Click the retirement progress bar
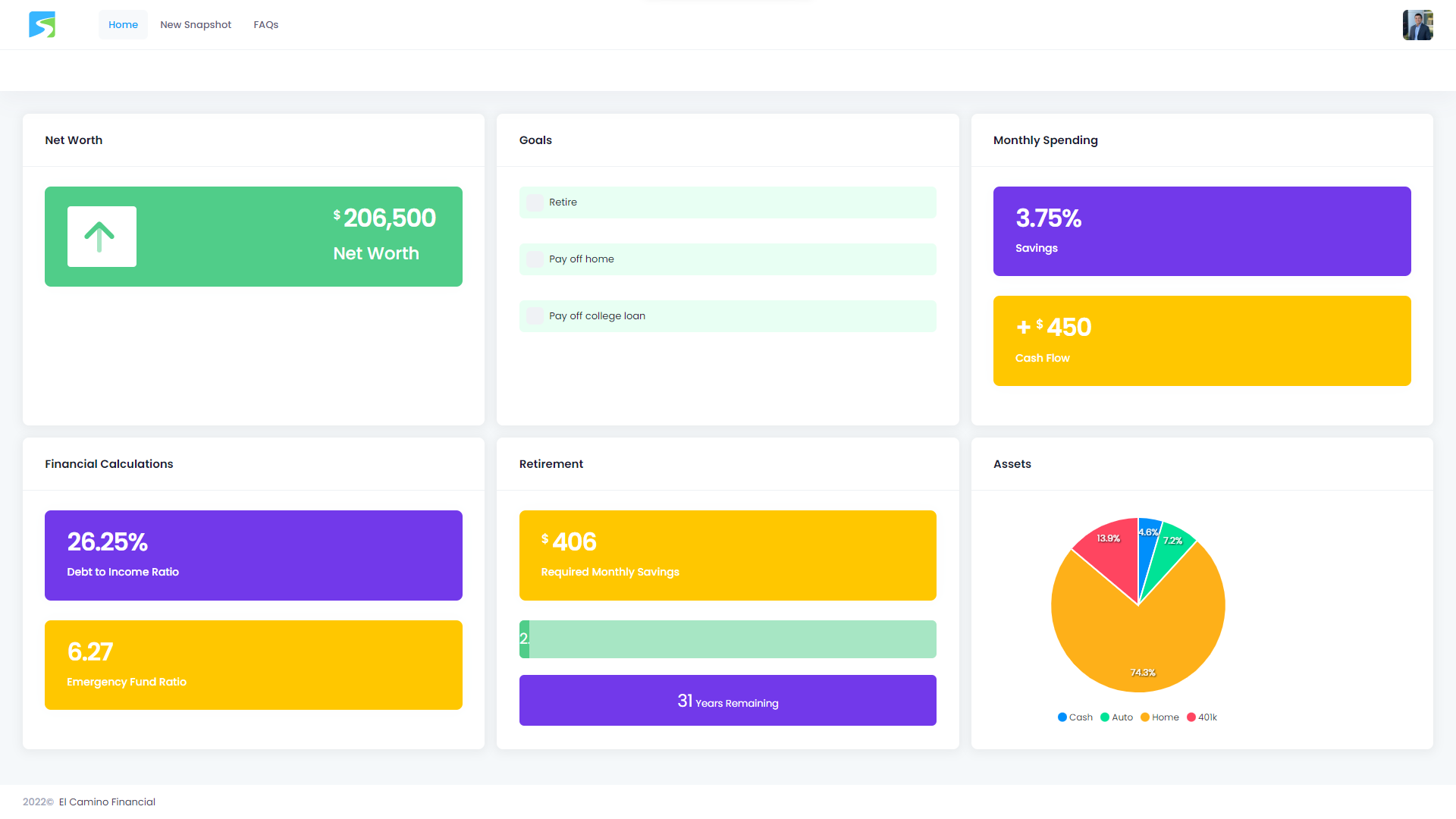 [728, 639]
